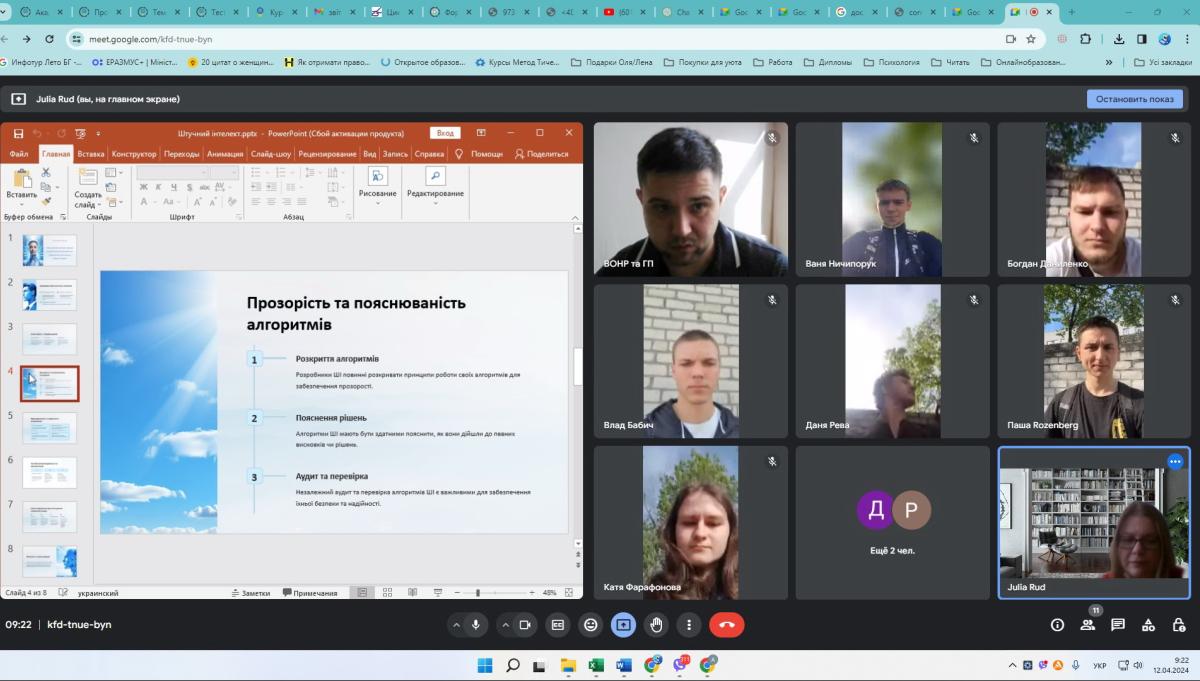Open the emoji reactions panel

click(591, 625)
